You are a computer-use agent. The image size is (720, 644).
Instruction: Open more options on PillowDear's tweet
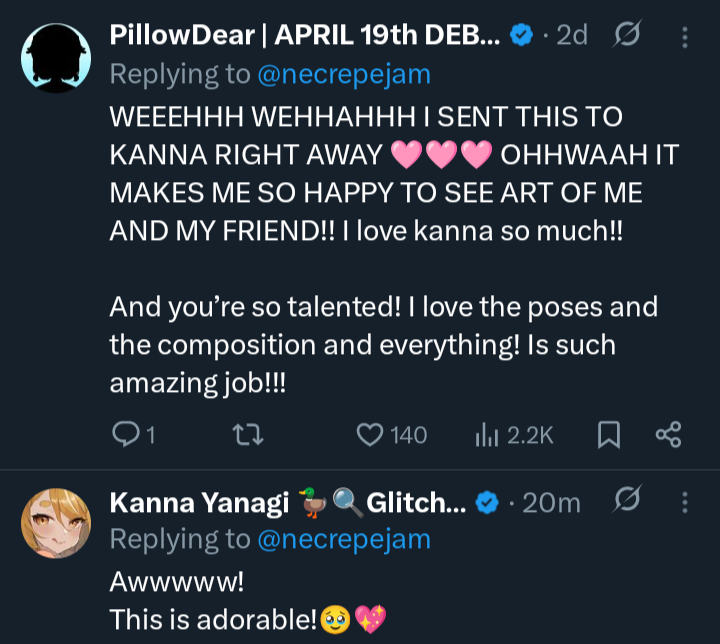coord(685,37)
